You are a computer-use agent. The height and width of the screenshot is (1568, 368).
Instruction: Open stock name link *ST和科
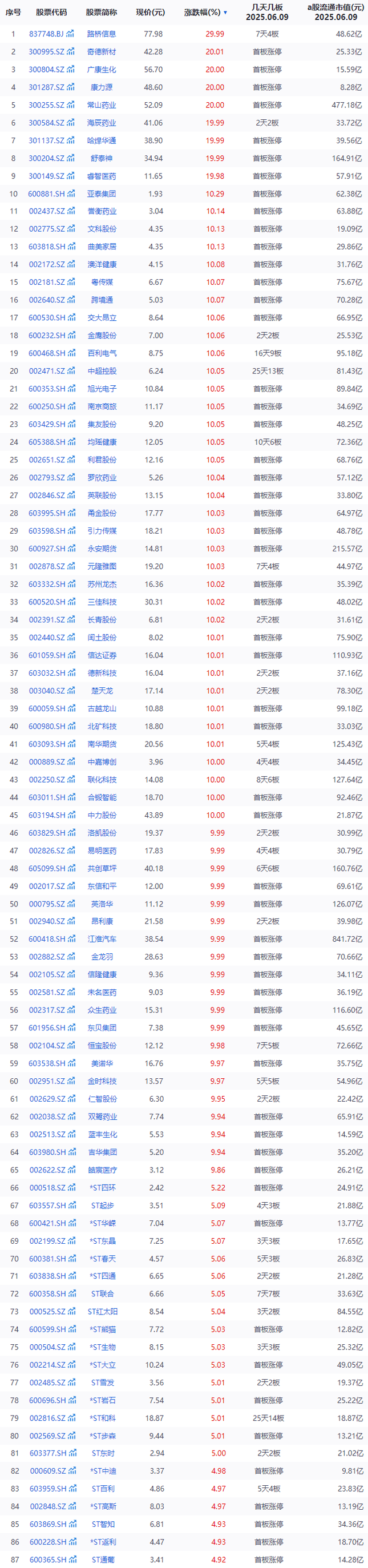[103, 1418]
